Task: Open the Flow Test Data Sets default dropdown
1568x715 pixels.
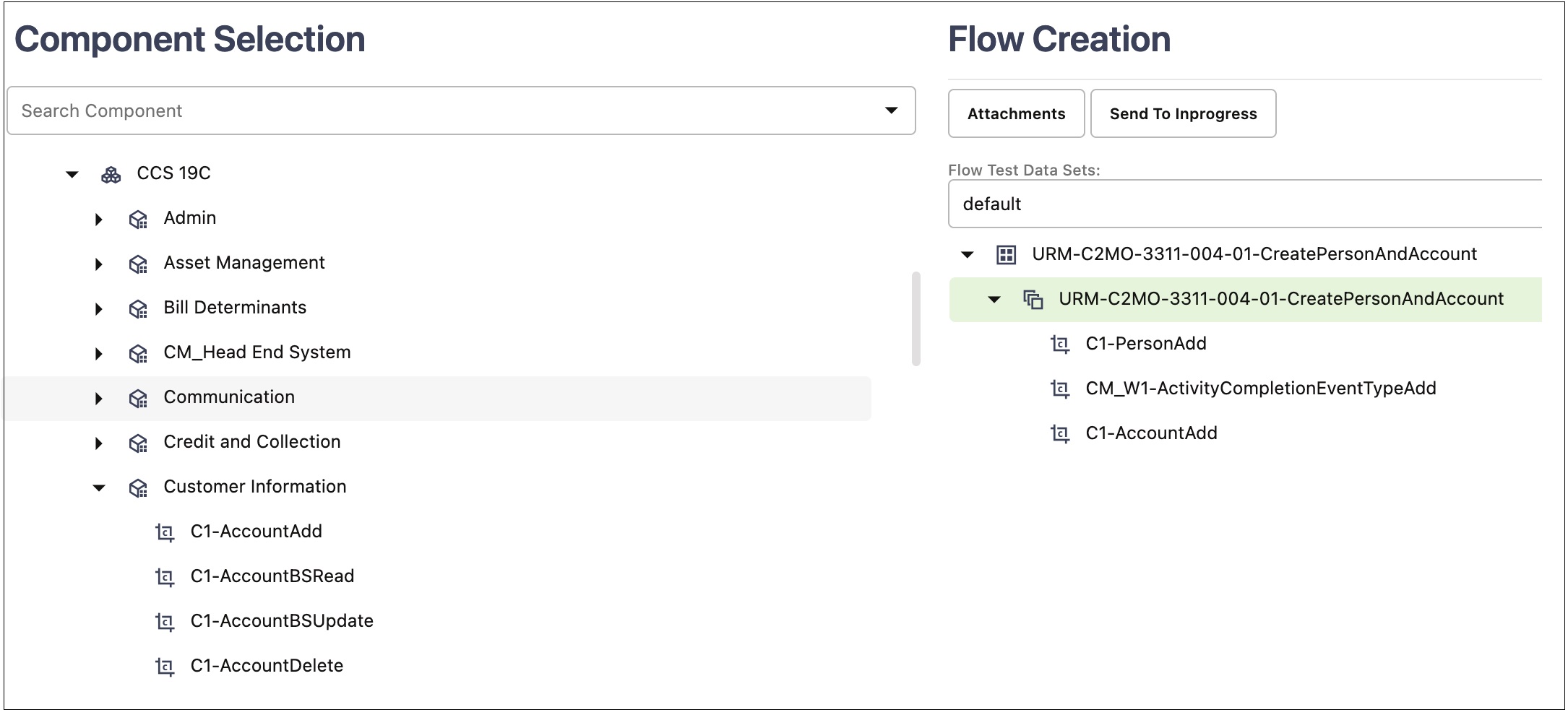Action: point(1245,204)
